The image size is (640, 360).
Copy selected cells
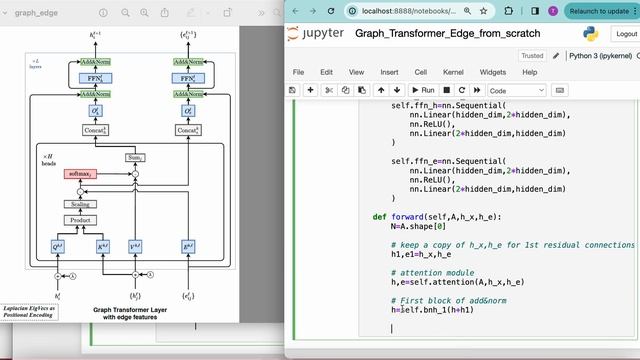tap(345, 90)
